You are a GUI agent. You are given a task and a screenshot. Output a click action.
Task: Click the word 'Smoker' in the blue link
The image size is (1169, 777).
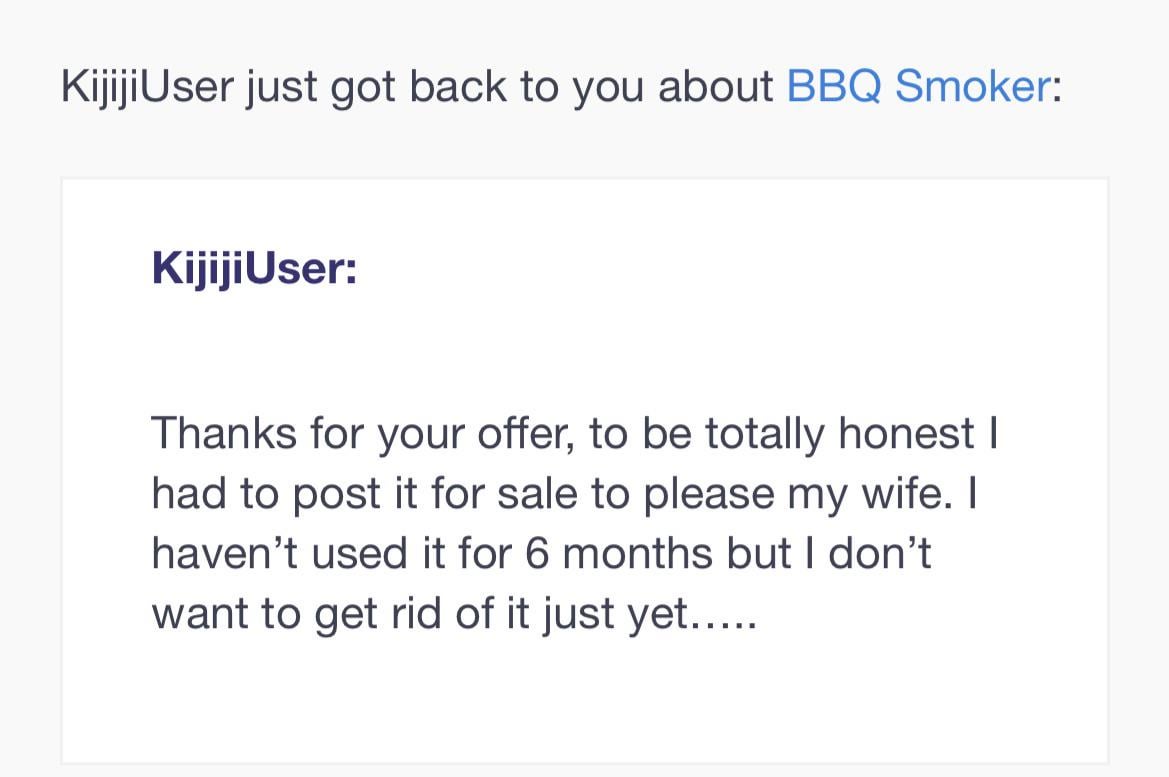click(x=973, y=86)
